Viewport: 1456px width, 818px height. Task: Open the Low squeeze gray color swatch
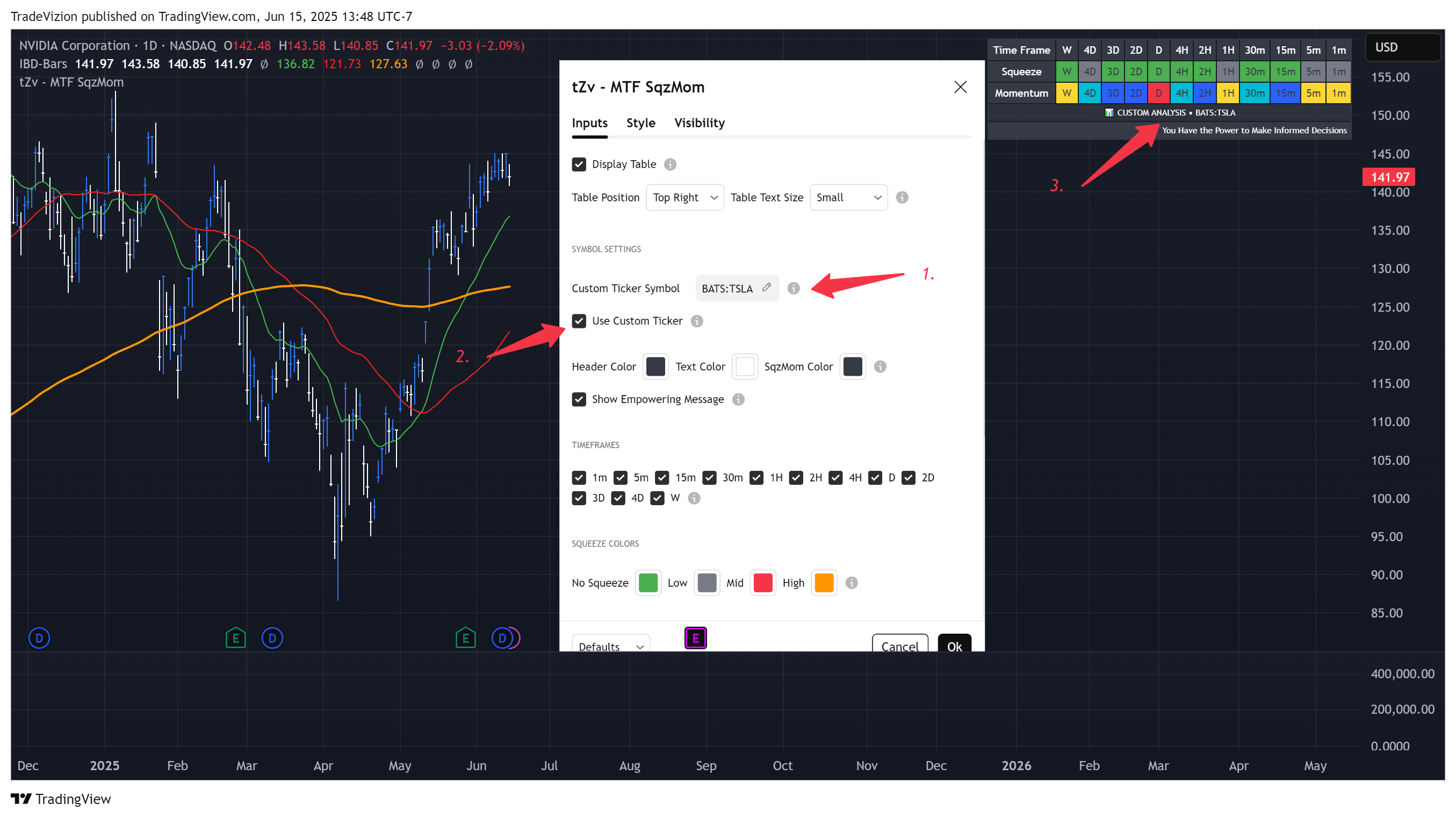707,583
